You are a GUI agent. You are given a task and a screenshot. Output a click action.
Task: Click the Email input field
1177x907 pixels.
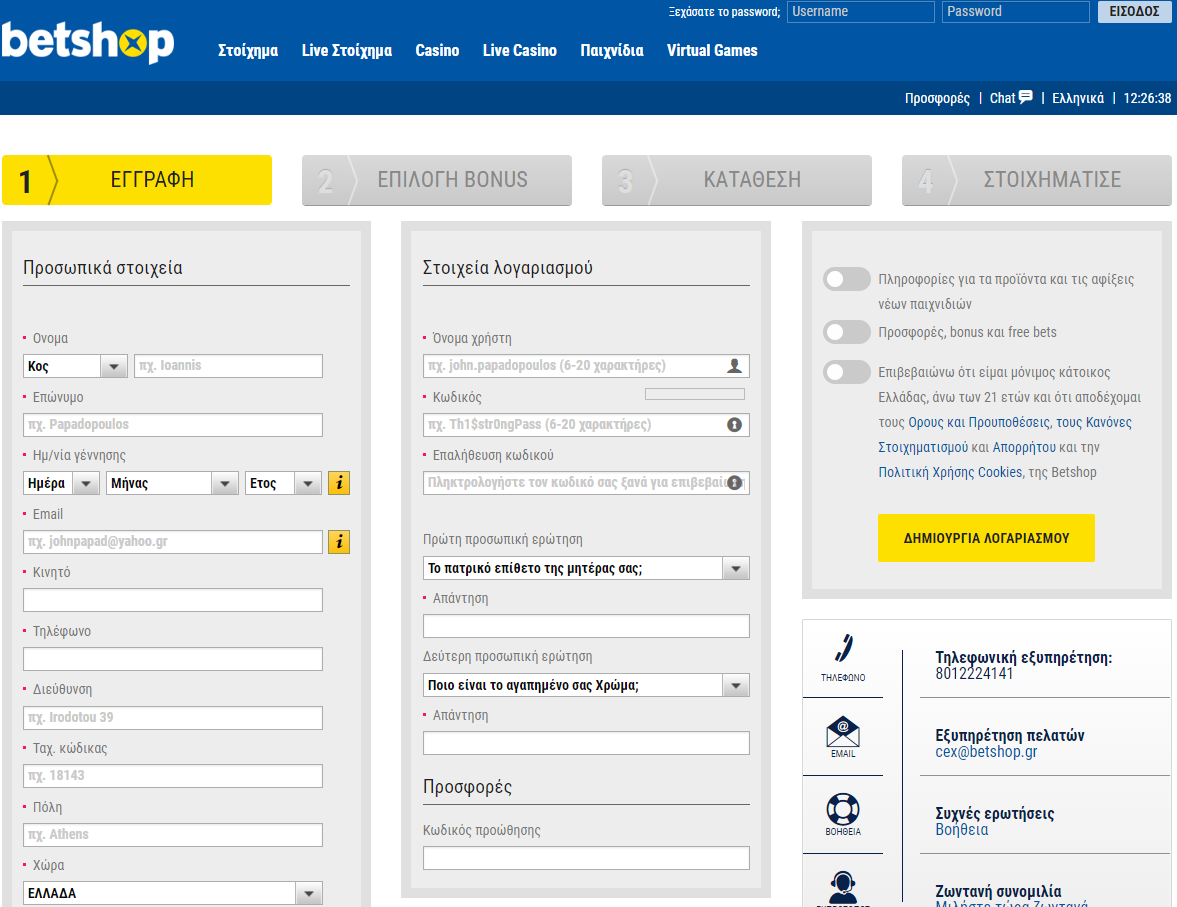173,542
